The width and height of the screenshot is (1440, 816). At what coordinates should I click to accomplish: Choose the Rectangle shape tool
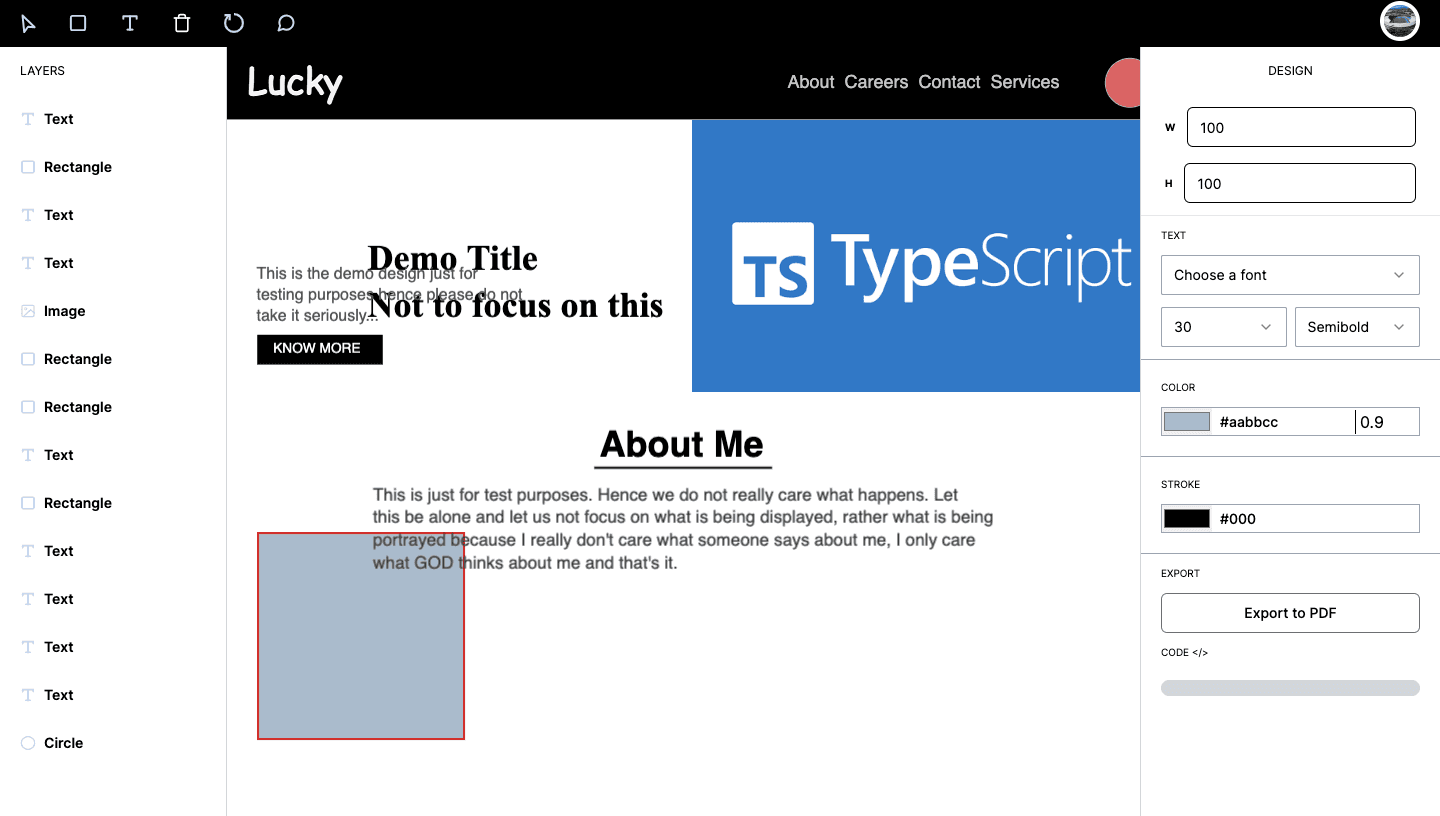[x=78, y=23]
